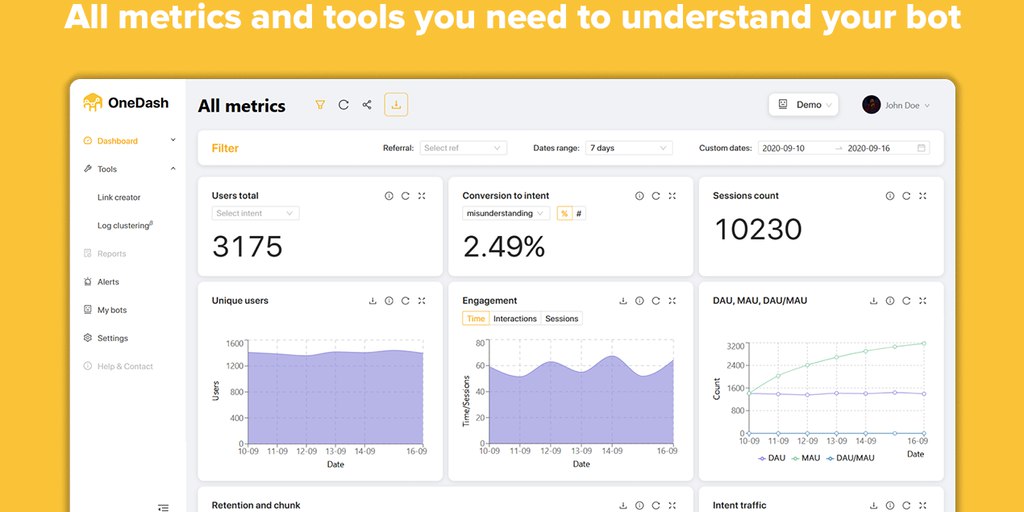Select the Interactions tab in Engagement
The image size is (1024, 512).
pos(515,319)
